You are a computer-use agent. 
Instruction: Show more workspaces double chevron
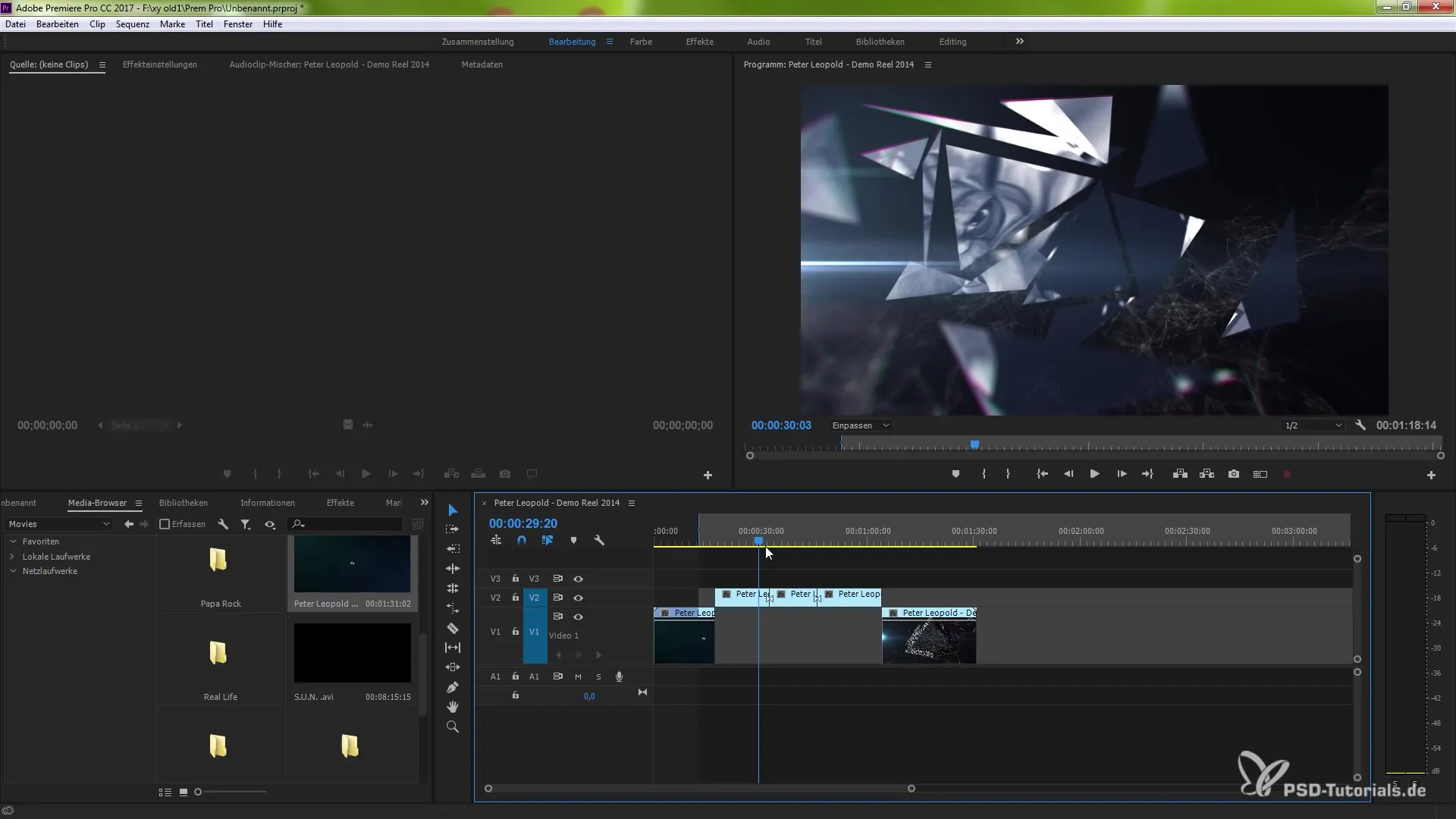click(1020, 42)
